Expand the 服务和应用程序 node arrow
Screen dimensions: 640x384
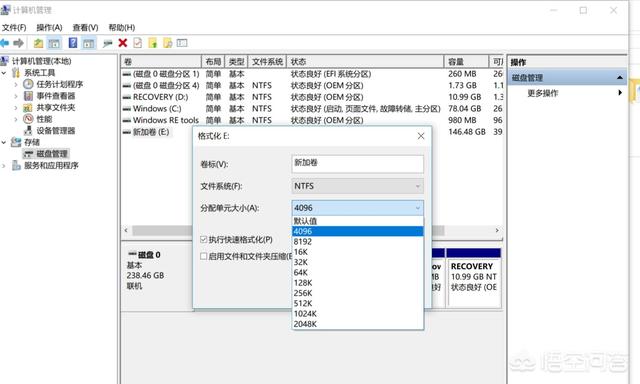click(4, 166)
